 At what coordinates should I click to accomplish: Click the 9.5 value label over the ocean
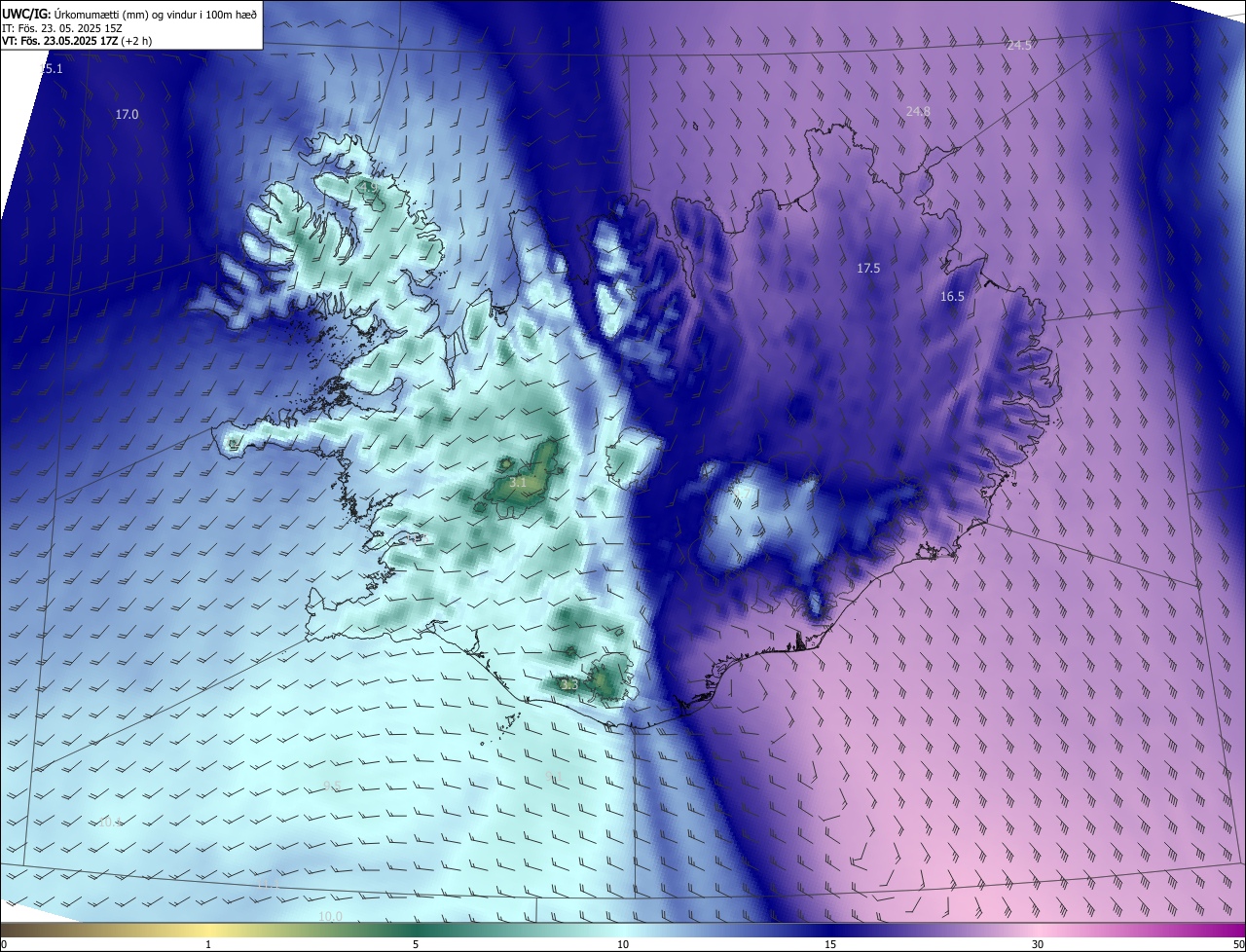[332, 786]
